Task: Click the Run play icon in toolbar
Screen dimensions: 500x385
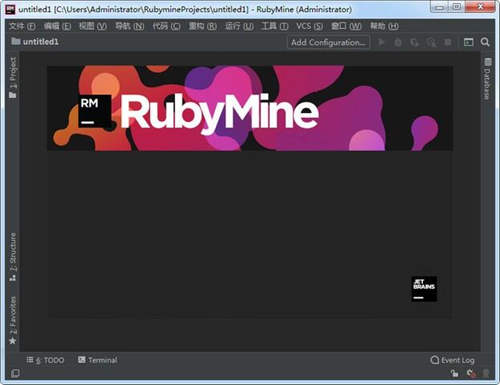Action: coord(382,42)
